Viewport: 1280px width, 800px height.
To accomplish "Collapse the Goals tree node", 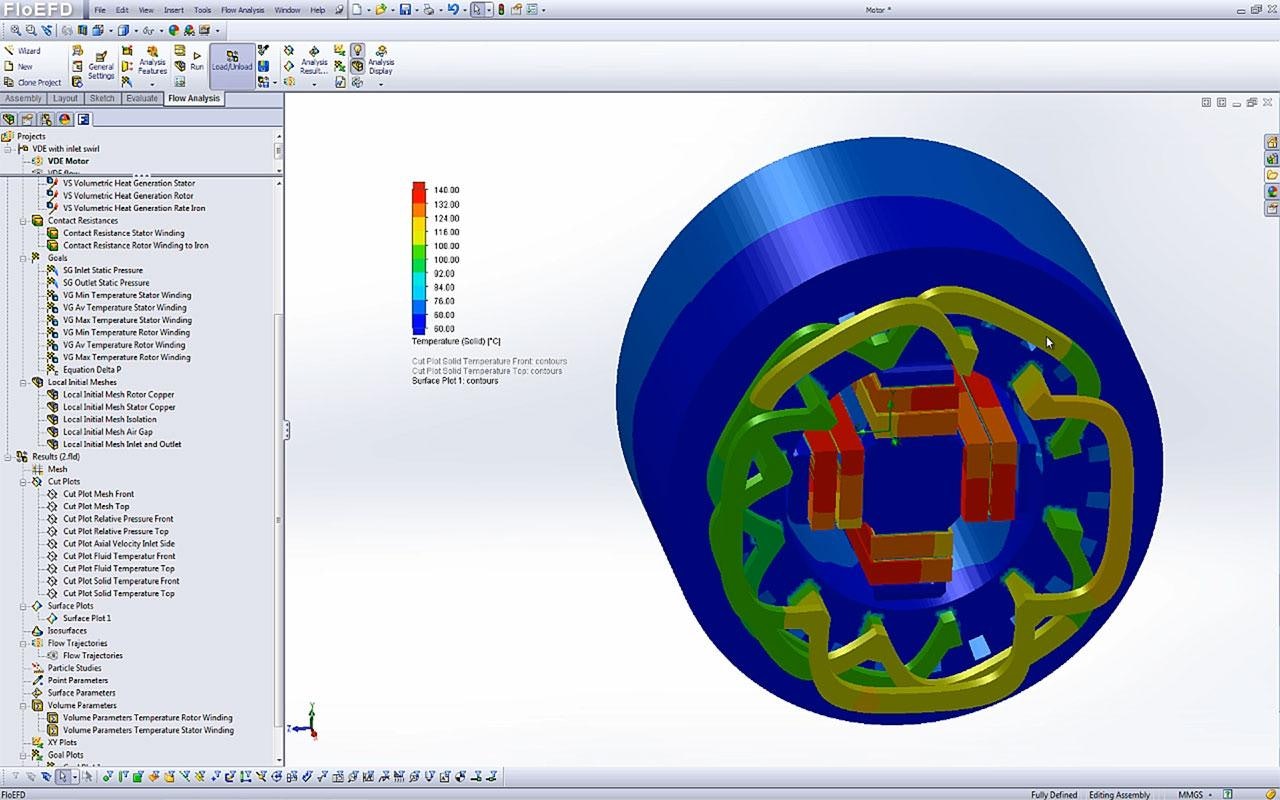I will pos(25,258).
